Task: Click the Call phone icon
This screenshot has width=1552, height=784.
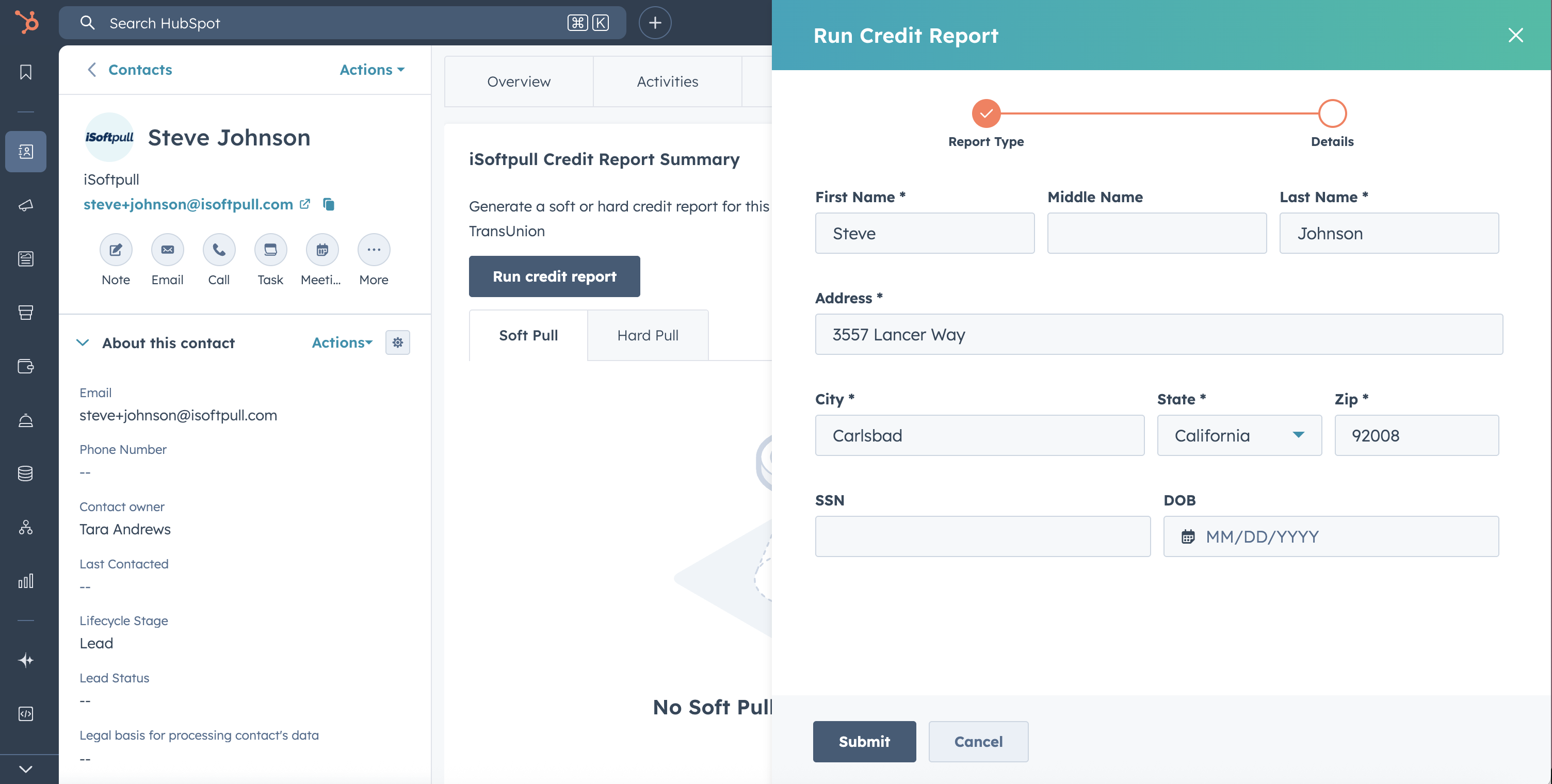Action: [x=219, y=249]
